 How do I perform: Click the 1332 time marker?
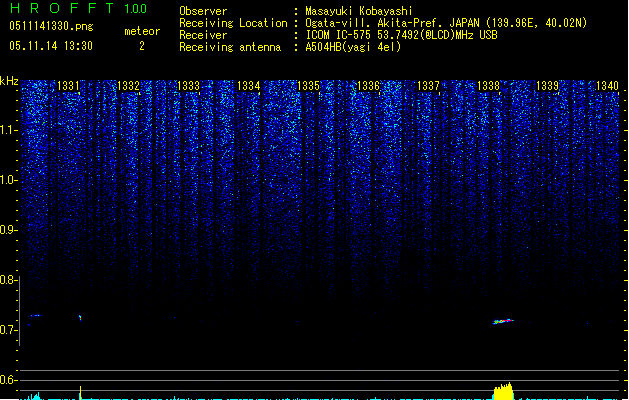coord(128,86)
